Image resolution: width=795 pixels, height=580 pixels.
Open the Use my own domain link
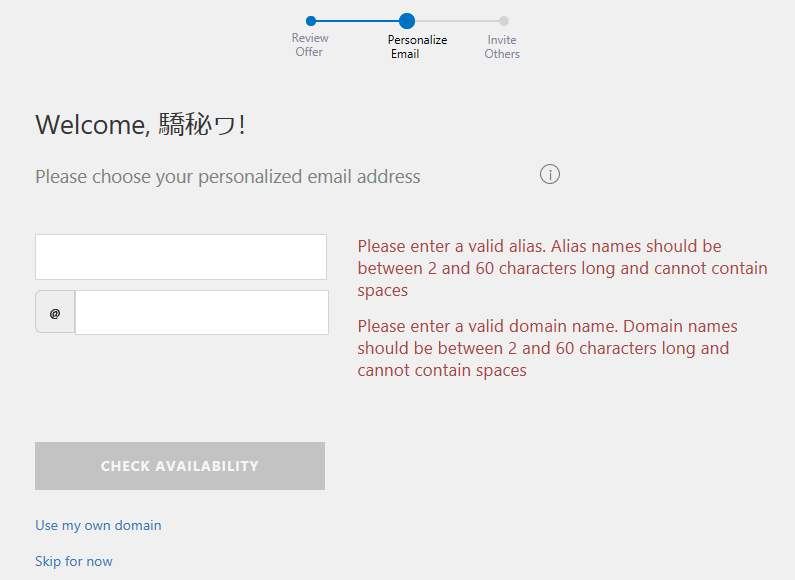click(98, 525)
